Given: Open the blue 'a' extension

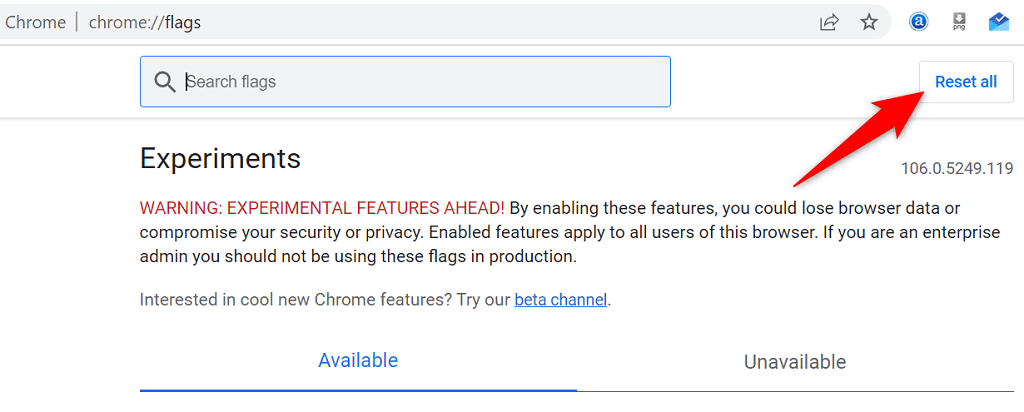Looking at the screenshot, I should pos(918,22).
